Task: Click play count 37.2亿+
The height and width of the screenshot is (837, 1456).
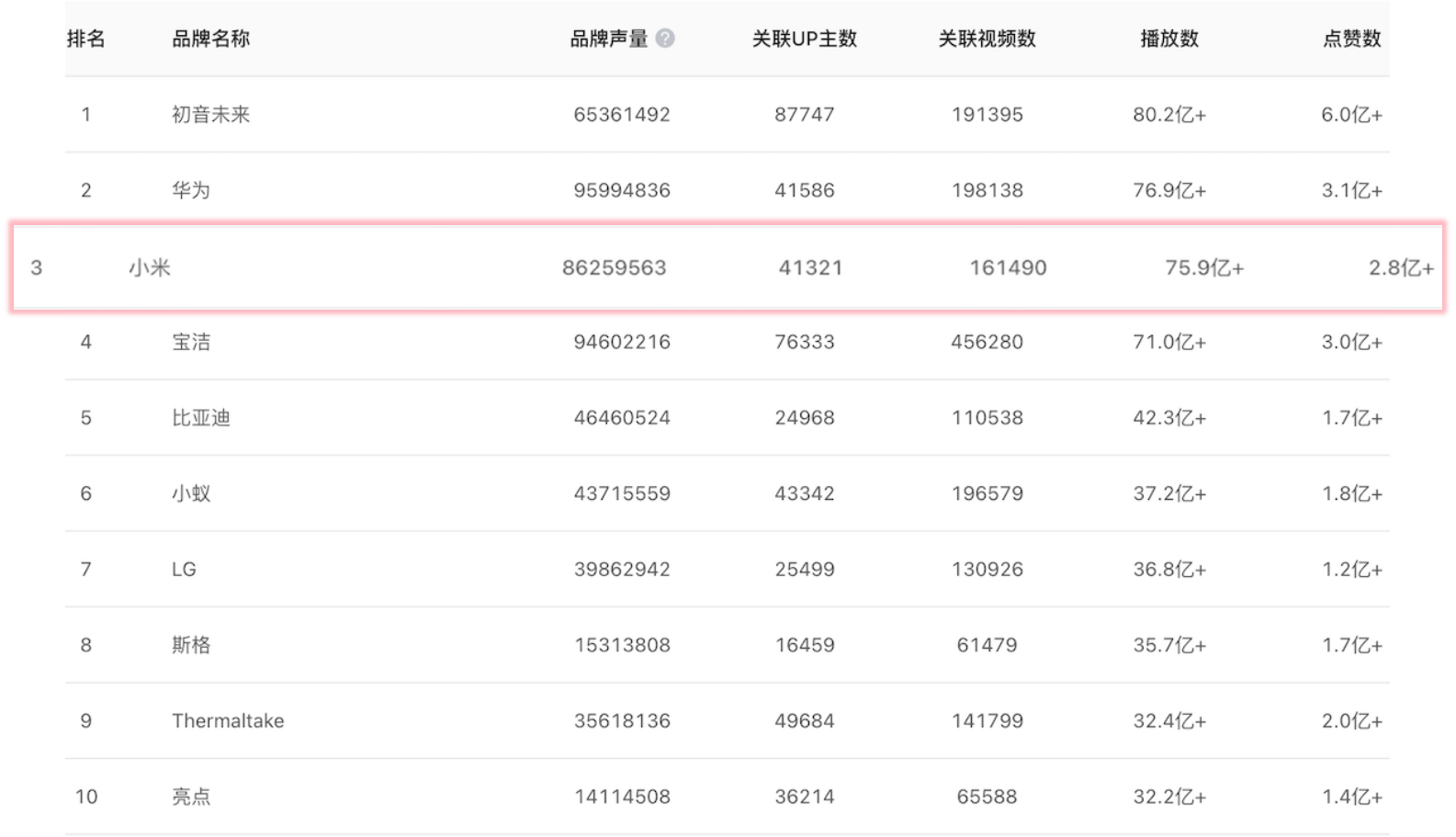Action: tap(1169, 493)
